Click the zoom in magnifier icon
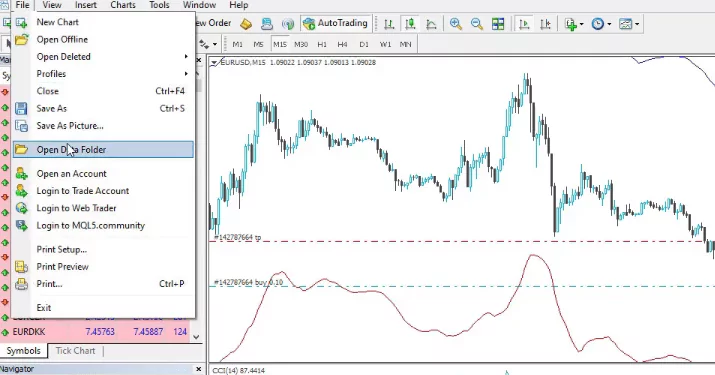 [x=456, y=24]
